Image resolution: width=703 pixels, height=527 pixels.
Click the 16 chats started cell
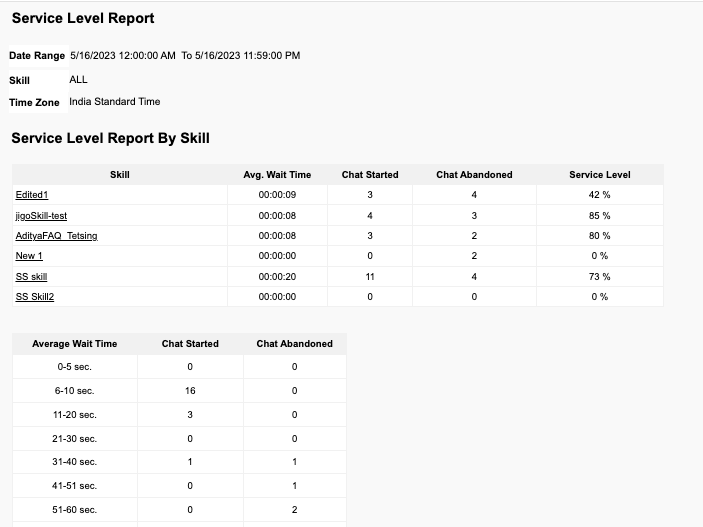pyautogui.click(x=190, y=391)
